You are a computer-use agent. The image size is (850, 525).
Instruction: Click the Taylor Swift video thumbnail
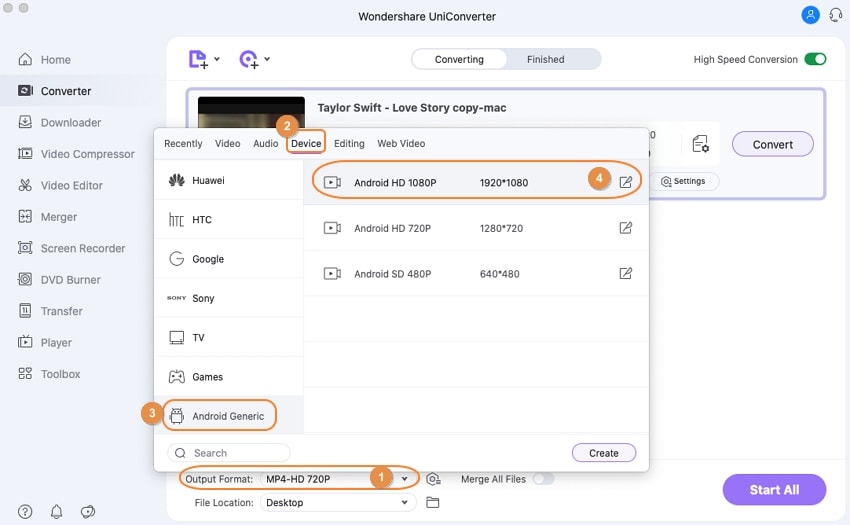(251, 112)
